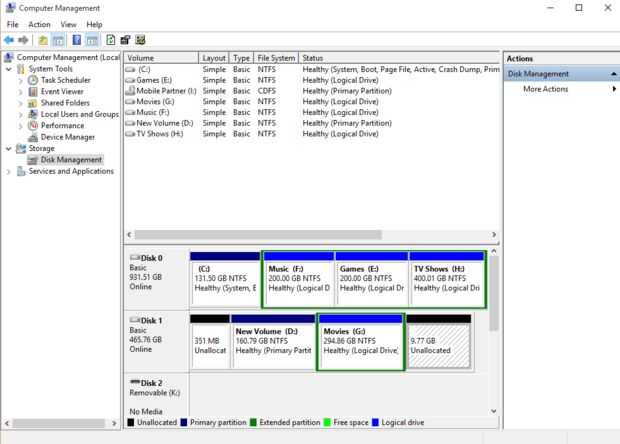Toggle the Show/Hide Console Tree toolbar icon

point(58,40)
